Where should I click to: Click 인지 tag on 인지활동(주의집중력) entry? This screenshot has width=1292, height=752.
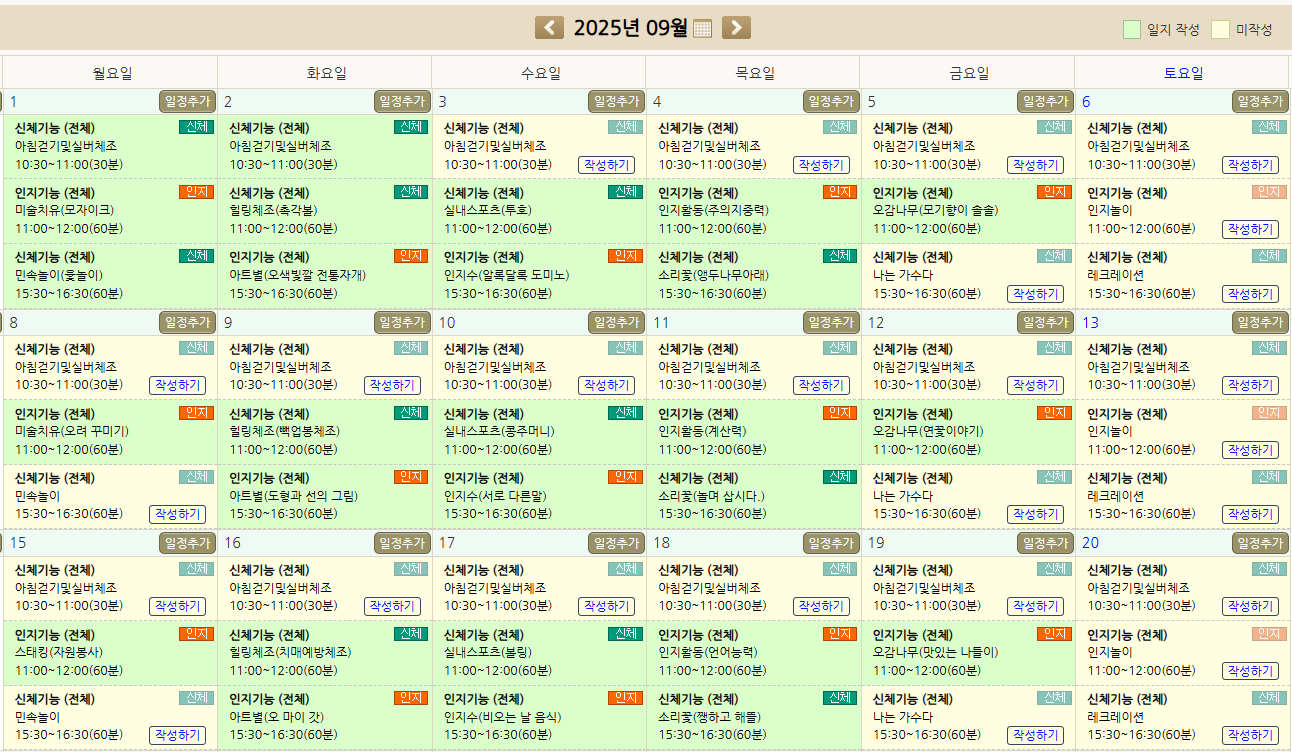[x=839, y=192]
